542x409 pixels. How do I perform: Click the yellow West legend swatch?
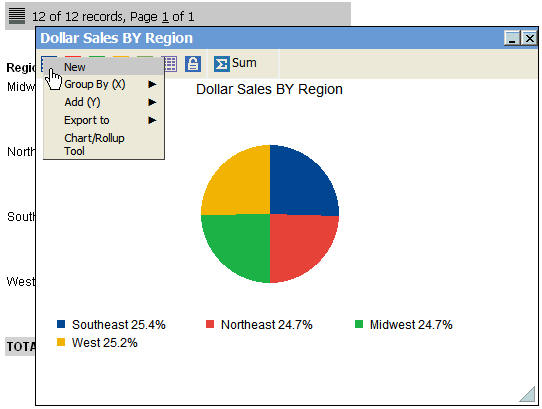(x=61, y=342)
